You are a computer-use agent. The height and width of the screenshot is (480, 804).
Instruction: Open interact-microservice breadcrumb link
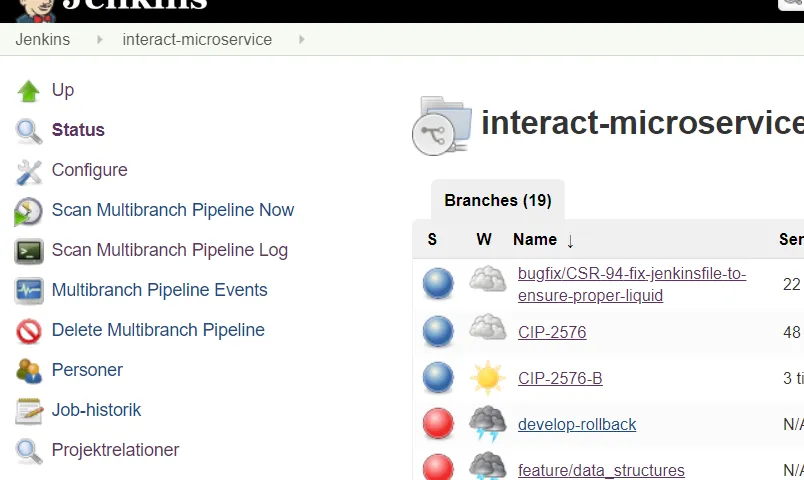click(x=197, y=39)
